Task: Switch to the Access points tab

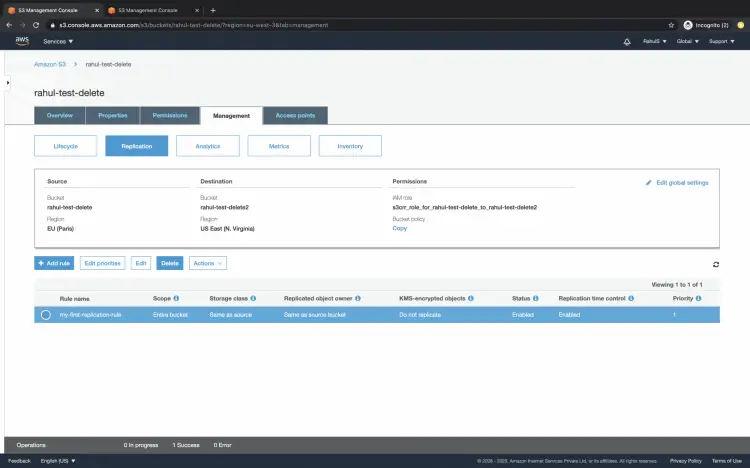Action: tap(295, 115)
